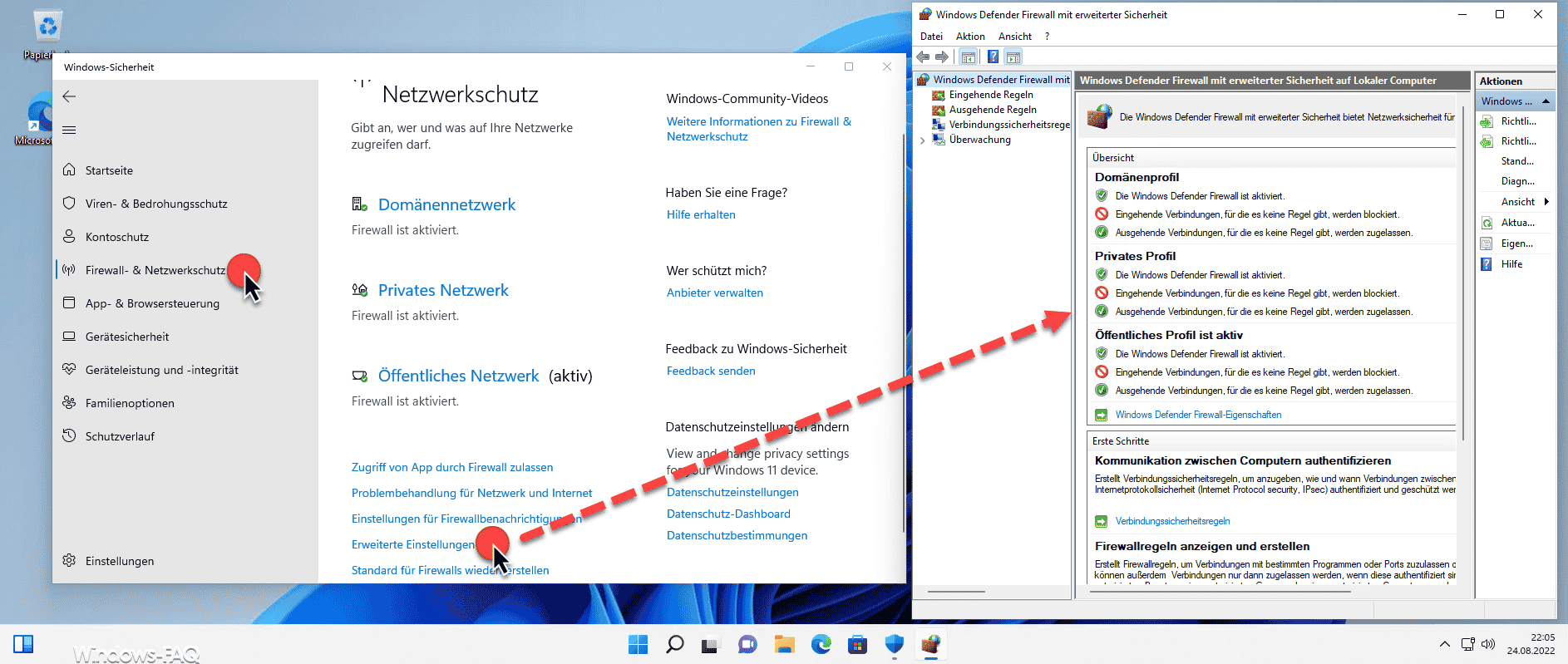Click Anbieter verwalten link
Screen dimensions: 1568x664
(715, 293)
